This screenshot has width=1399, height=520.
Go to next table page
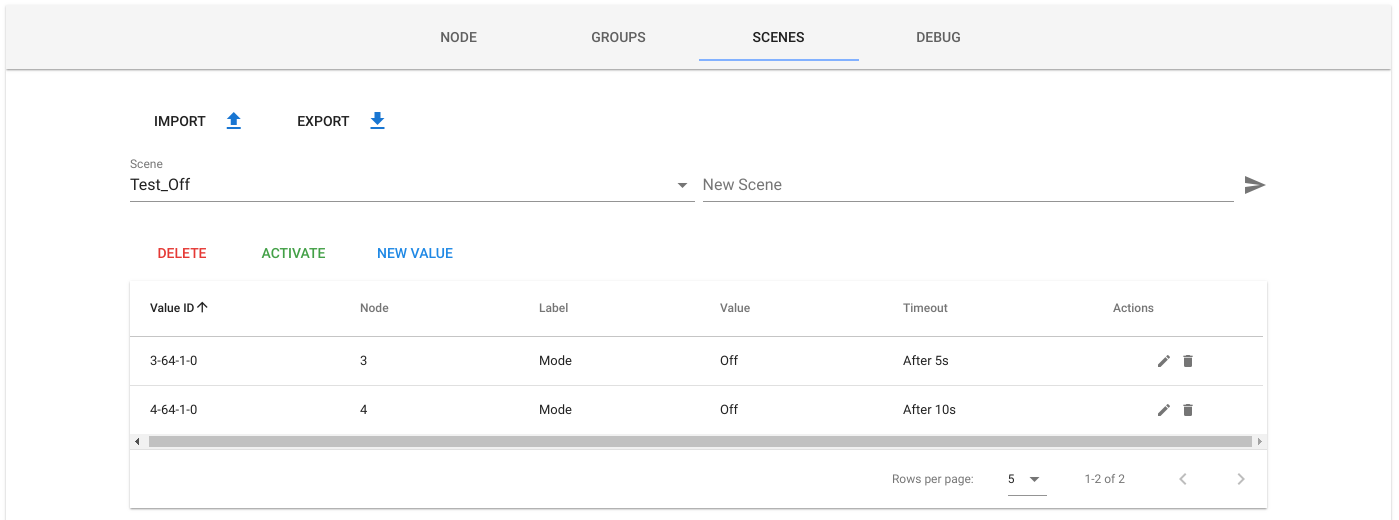pos(1241,479)
